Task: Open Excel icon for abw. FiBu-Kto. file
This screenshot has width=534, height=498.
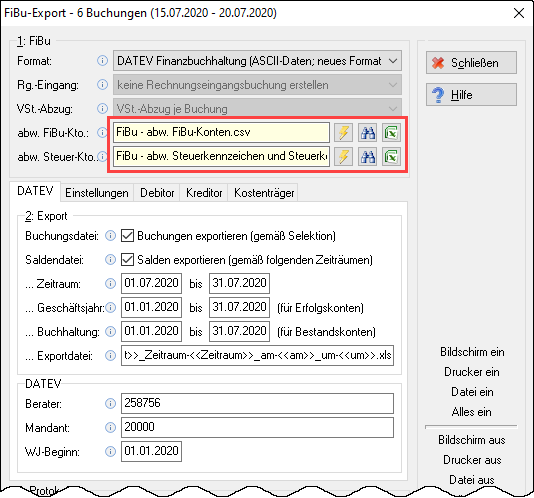Action: (391, 133)
